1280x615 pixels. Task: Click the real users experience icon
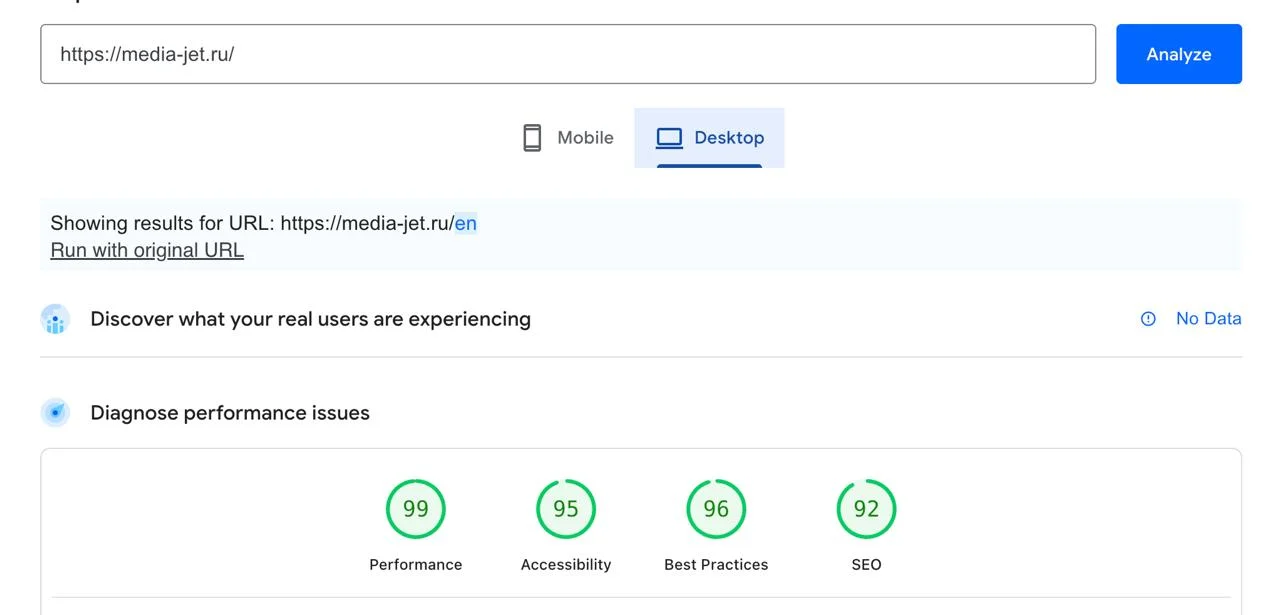(55, 320)
